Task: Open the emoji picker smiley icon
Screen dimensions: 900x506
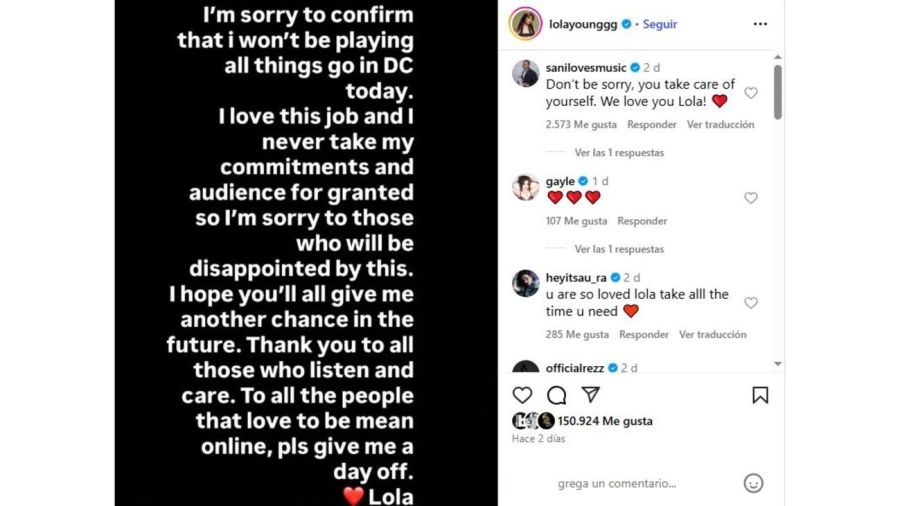Action: pos(753,483)
